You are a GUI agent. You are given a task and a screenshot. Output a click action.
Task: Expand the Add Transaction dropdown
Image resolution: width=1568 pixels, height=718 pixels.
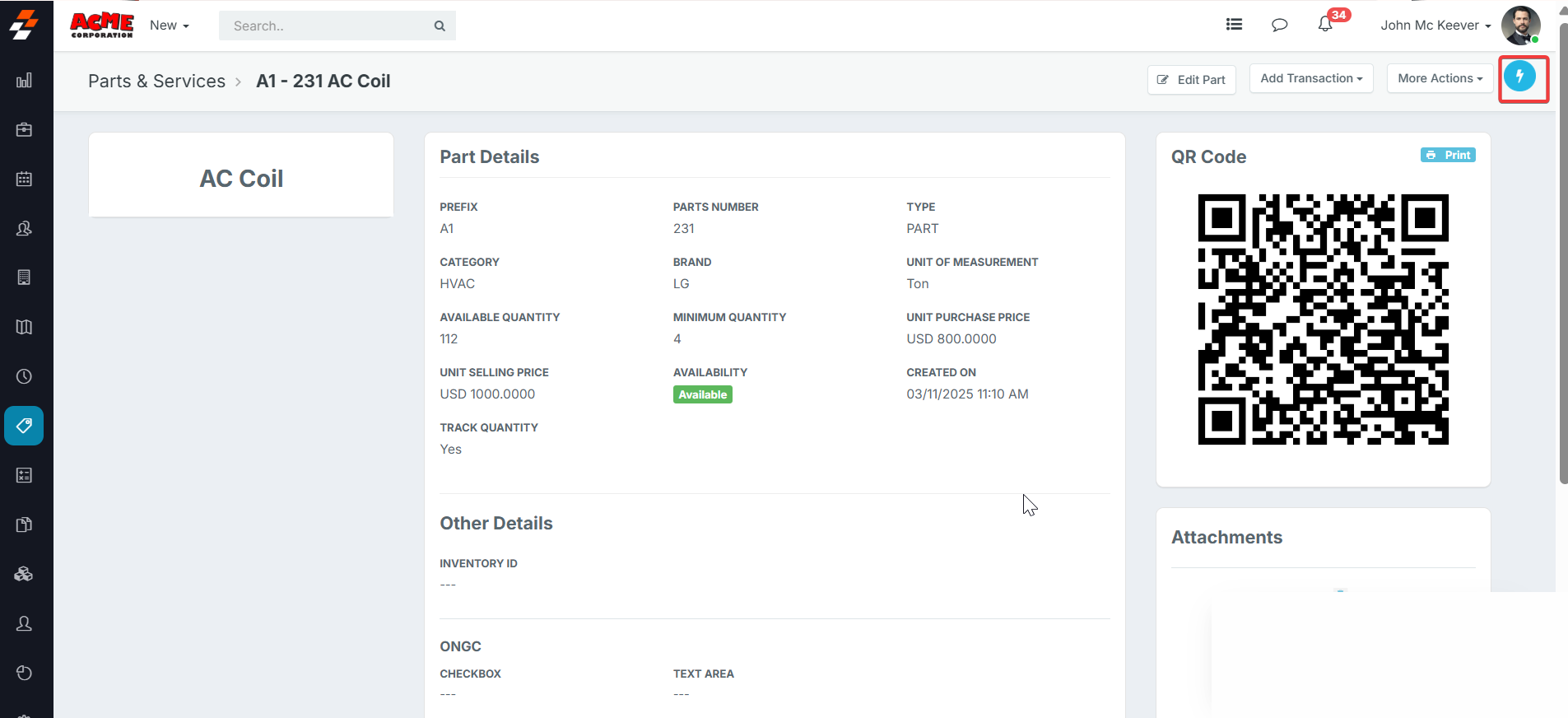point(1310,78)
